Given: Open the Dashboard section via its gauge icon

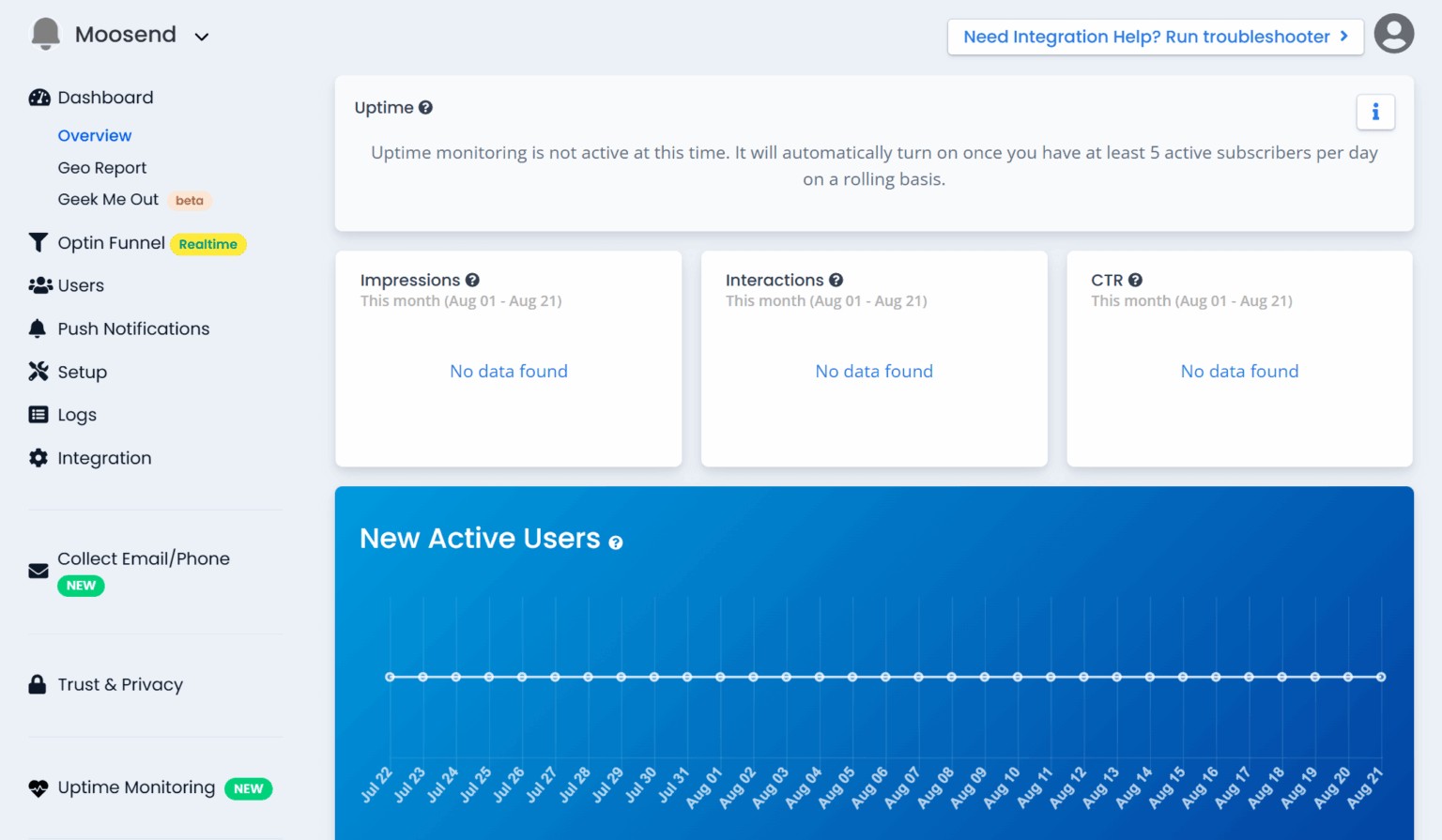Looking at the screenshot, I should (39, 98).
